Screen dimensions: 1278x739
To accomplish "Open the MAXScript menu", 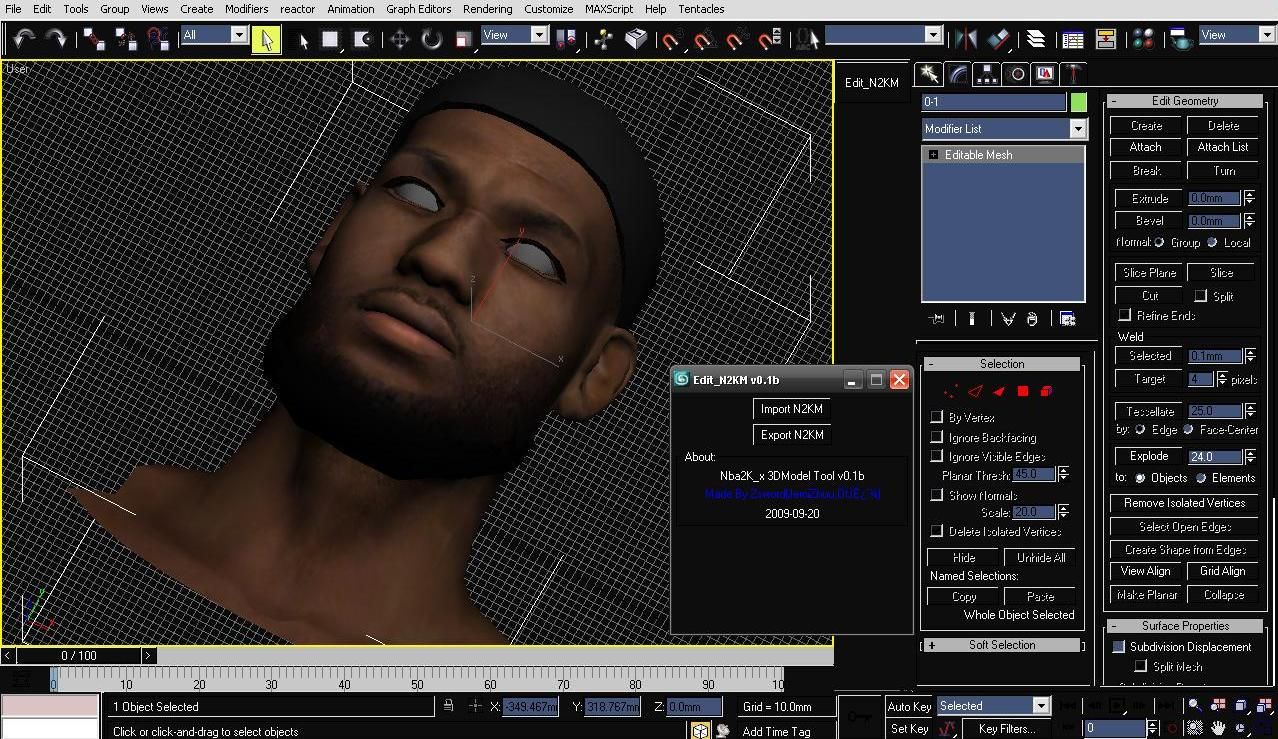I will coord(609,9).
